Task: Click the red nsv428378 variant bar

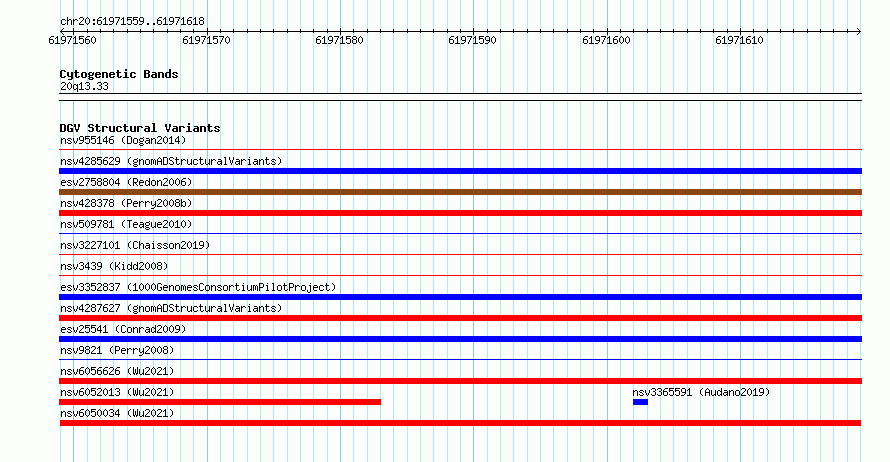Action: (460, 213)
